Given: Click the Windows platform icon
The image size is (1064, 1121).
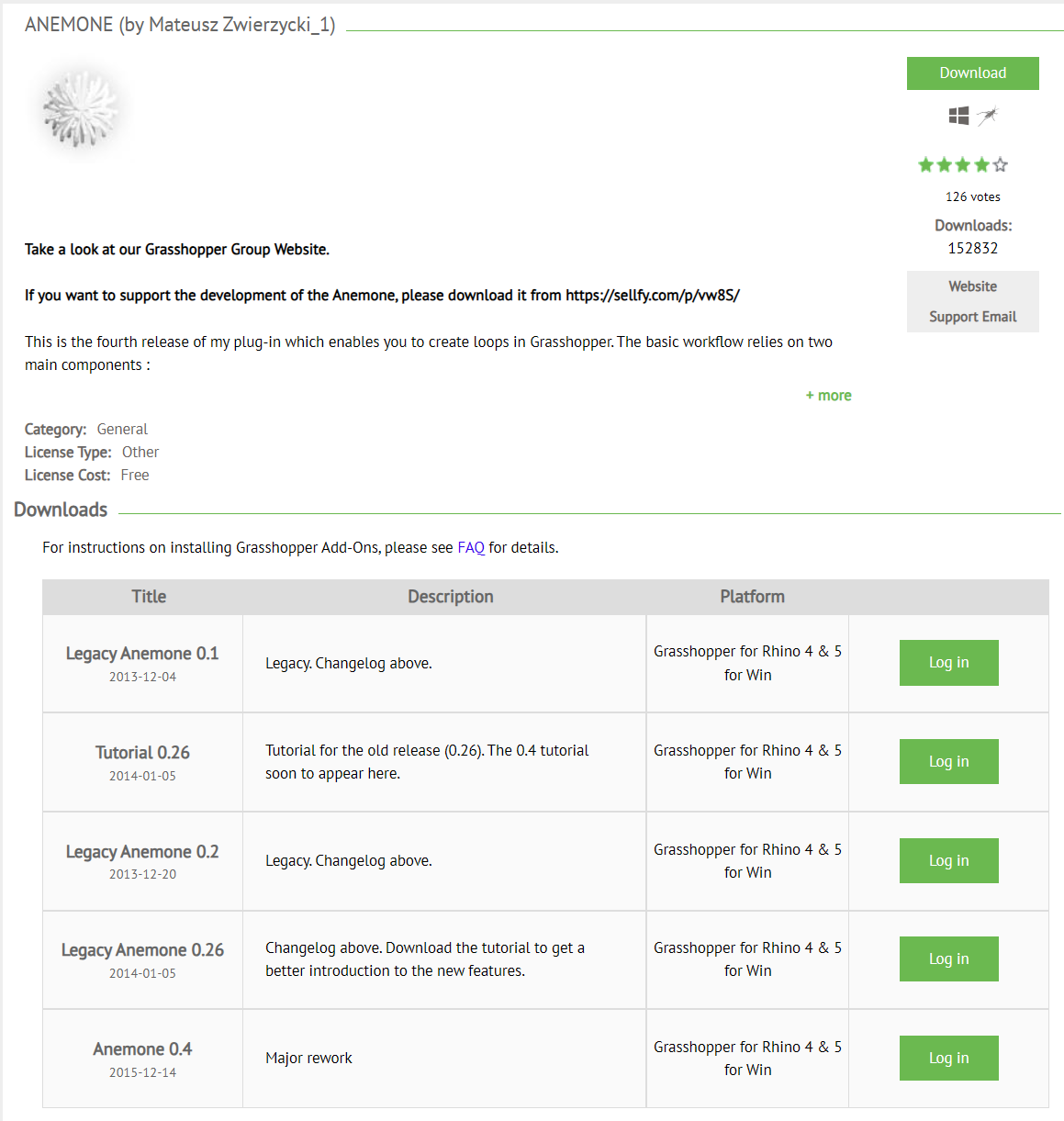Looking at the screenshot, I should point(958,116).
